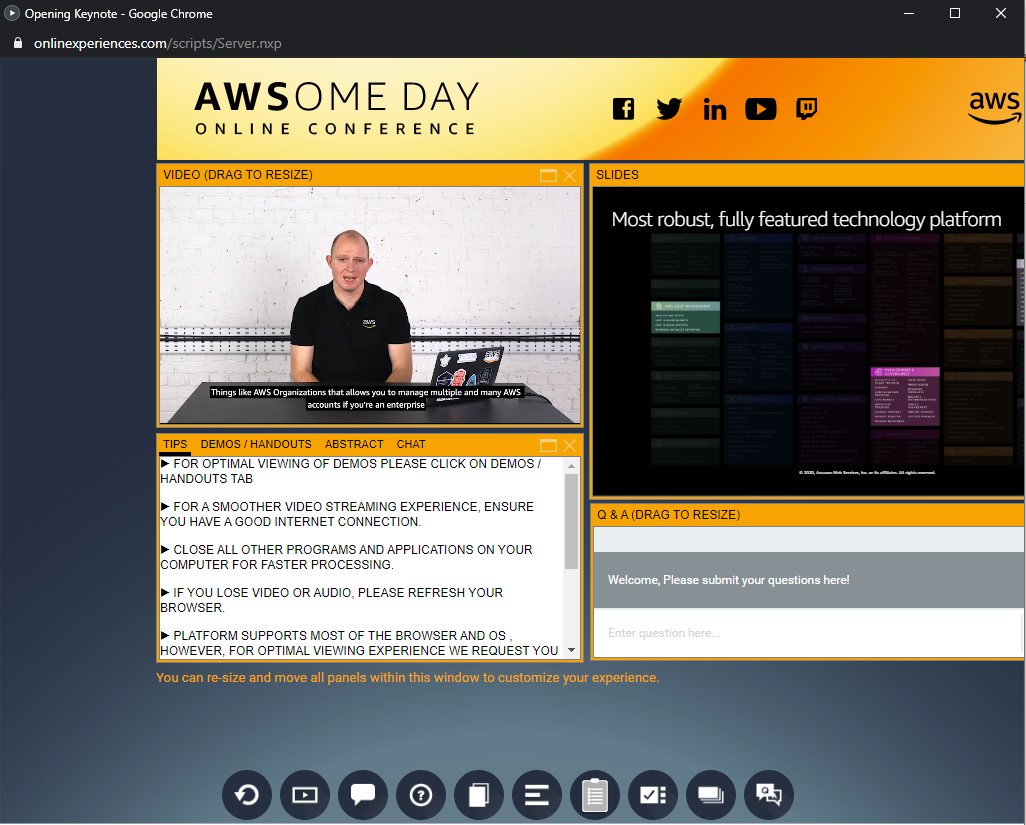The image size is (1026, 825).
Task: Open the documents/handouts icon in the toolbar
Action: [478, 795]
